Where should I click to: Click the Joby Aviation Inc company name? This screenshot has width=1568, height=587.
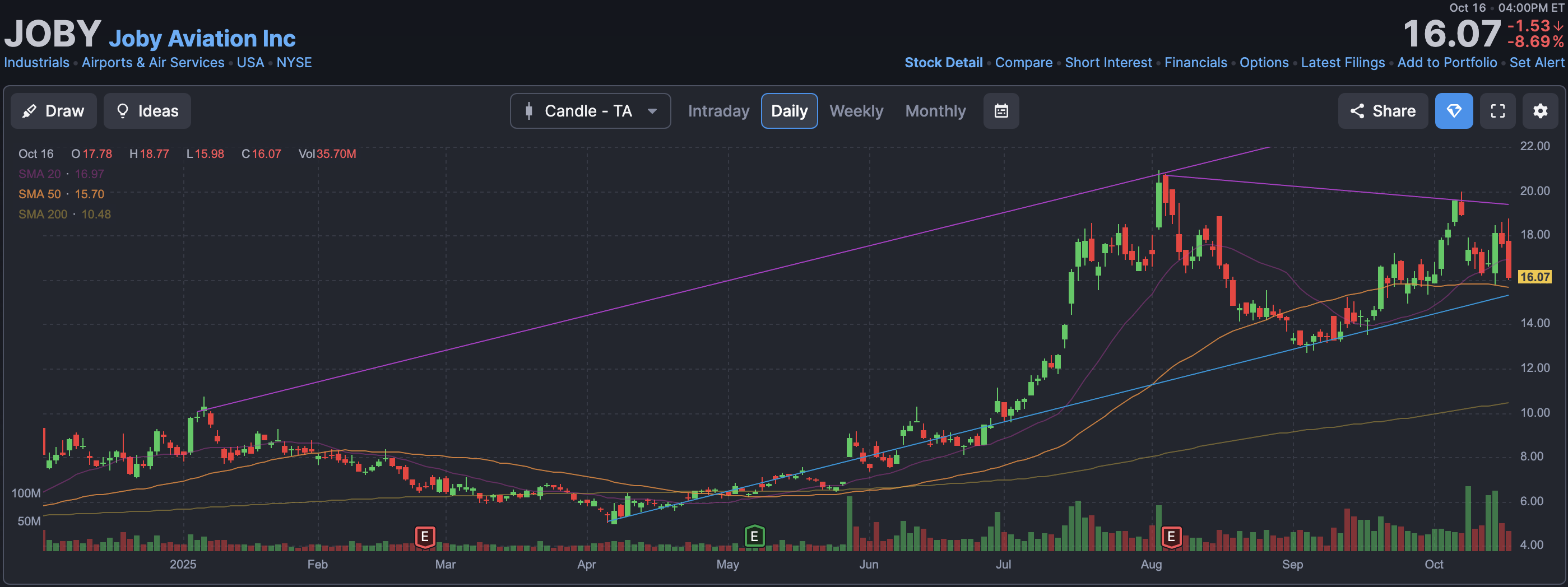(x=202, y=38)
